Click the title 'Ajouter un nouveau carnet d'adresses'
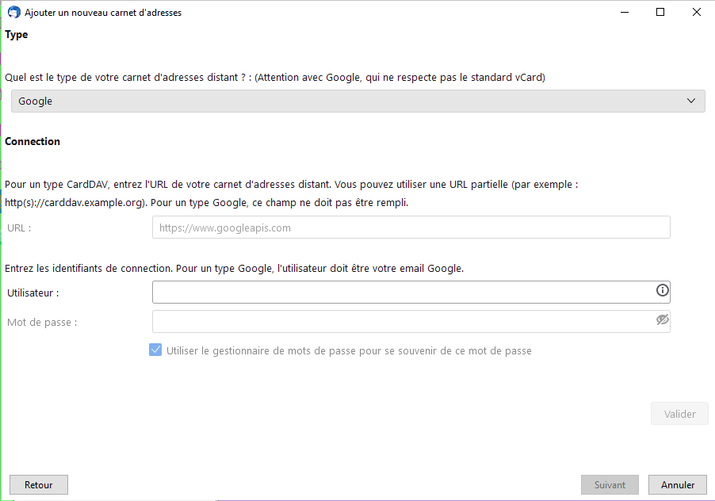 [x=103, y=13]
